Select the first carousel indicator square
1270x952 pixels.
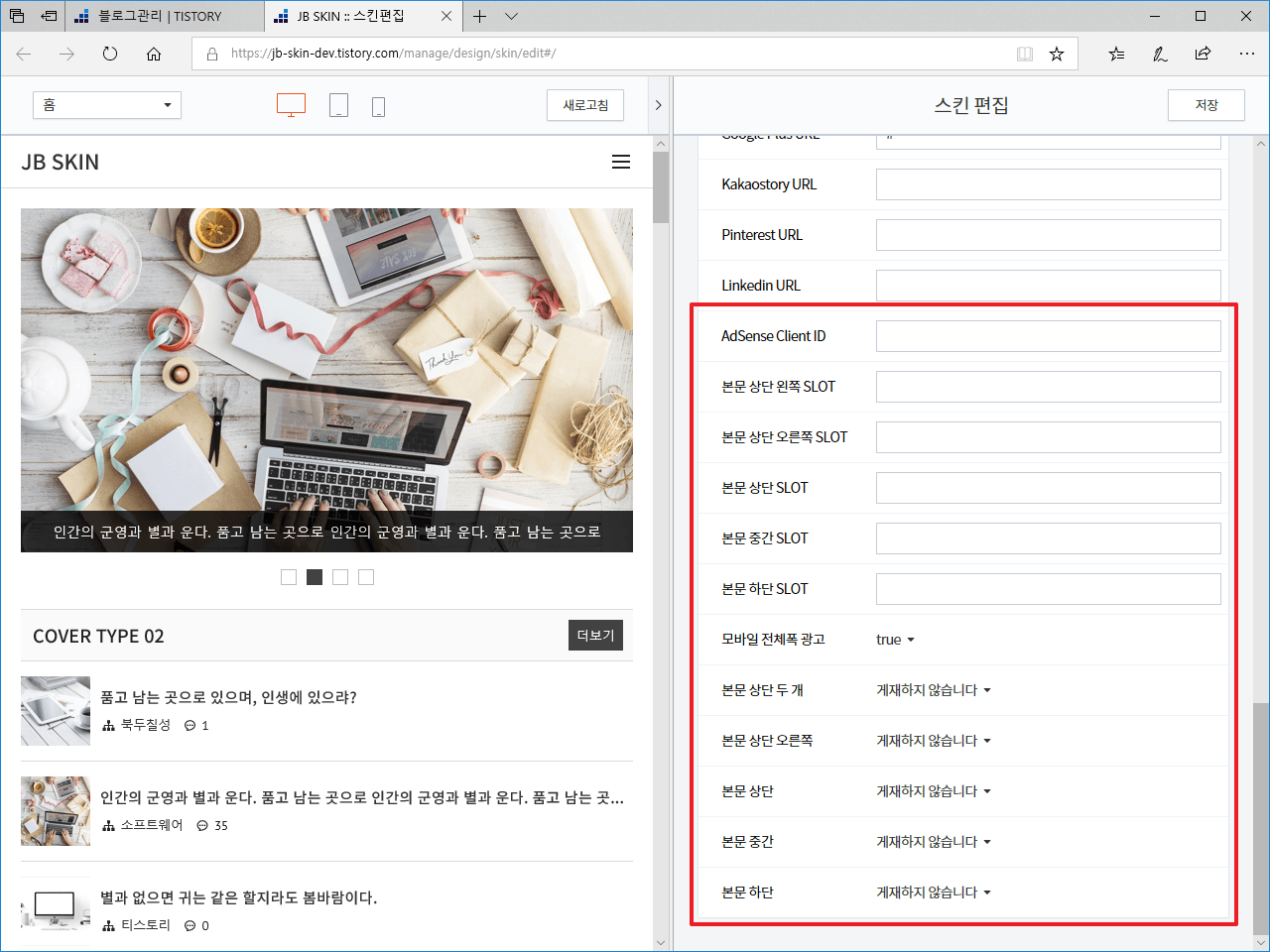point(289,577)
